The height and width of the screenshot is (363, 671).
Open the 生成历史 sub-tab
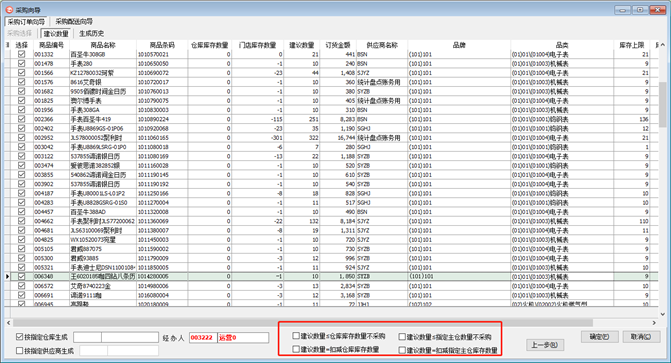pyautogui.click(x=91, y=33)
